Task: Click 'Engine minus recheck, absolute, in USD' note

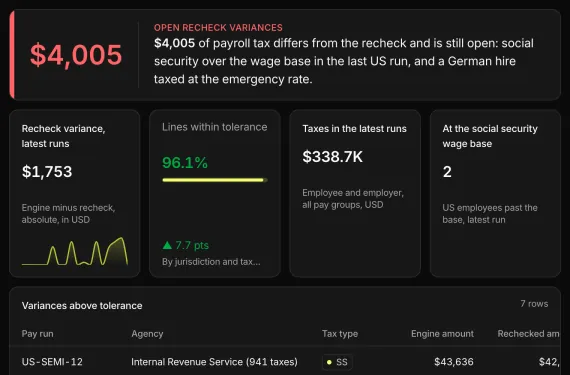Action: (68, 214)
